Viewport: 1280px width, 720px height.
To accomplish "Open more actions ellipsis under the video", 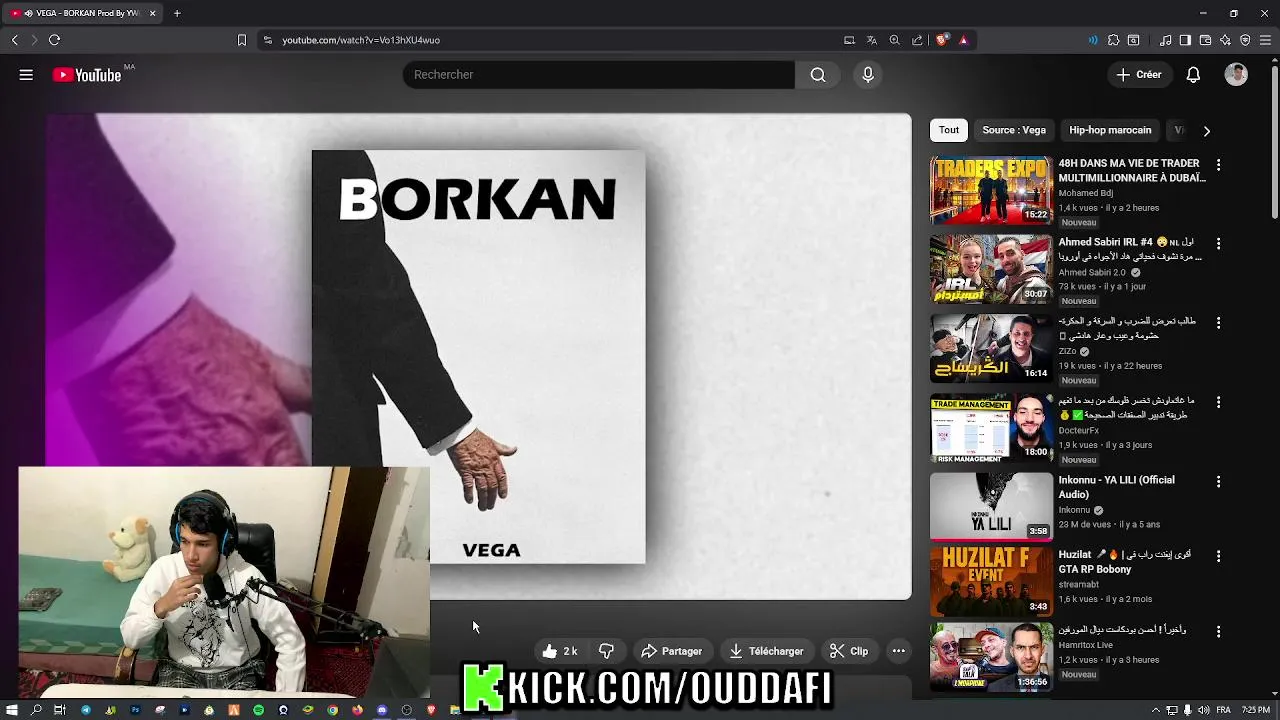I will pyautogui.click(x=898, y=651).
